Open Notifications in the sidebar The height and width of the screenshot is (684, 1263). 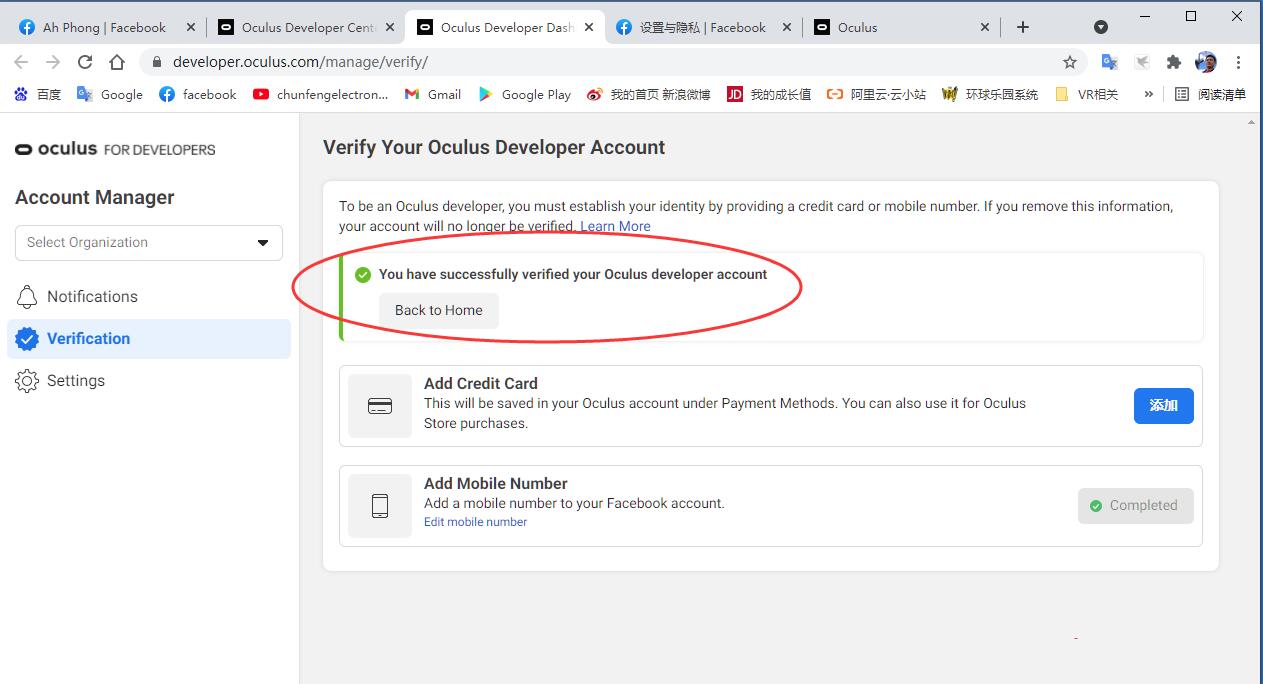click(149, 297)
